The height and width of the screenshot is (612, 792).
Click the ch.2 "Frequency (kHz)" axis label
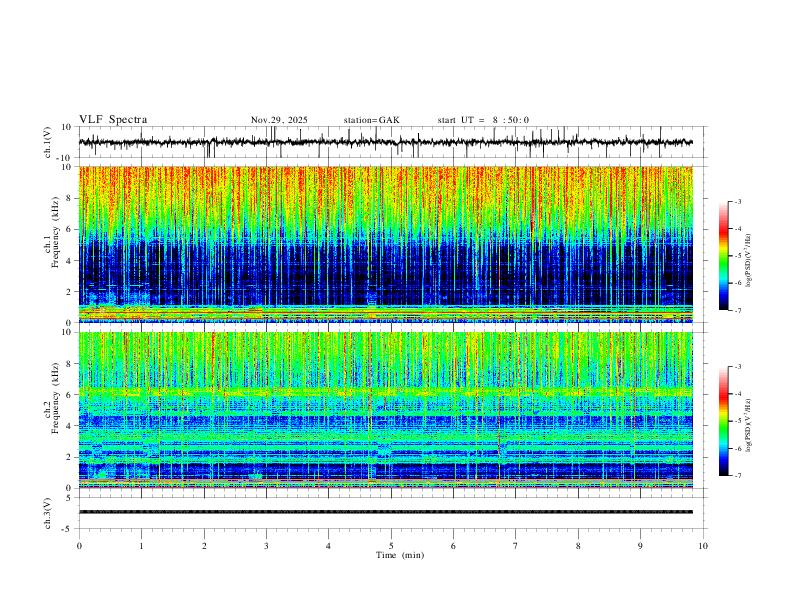pyautogui.click(x=55, y=398)
